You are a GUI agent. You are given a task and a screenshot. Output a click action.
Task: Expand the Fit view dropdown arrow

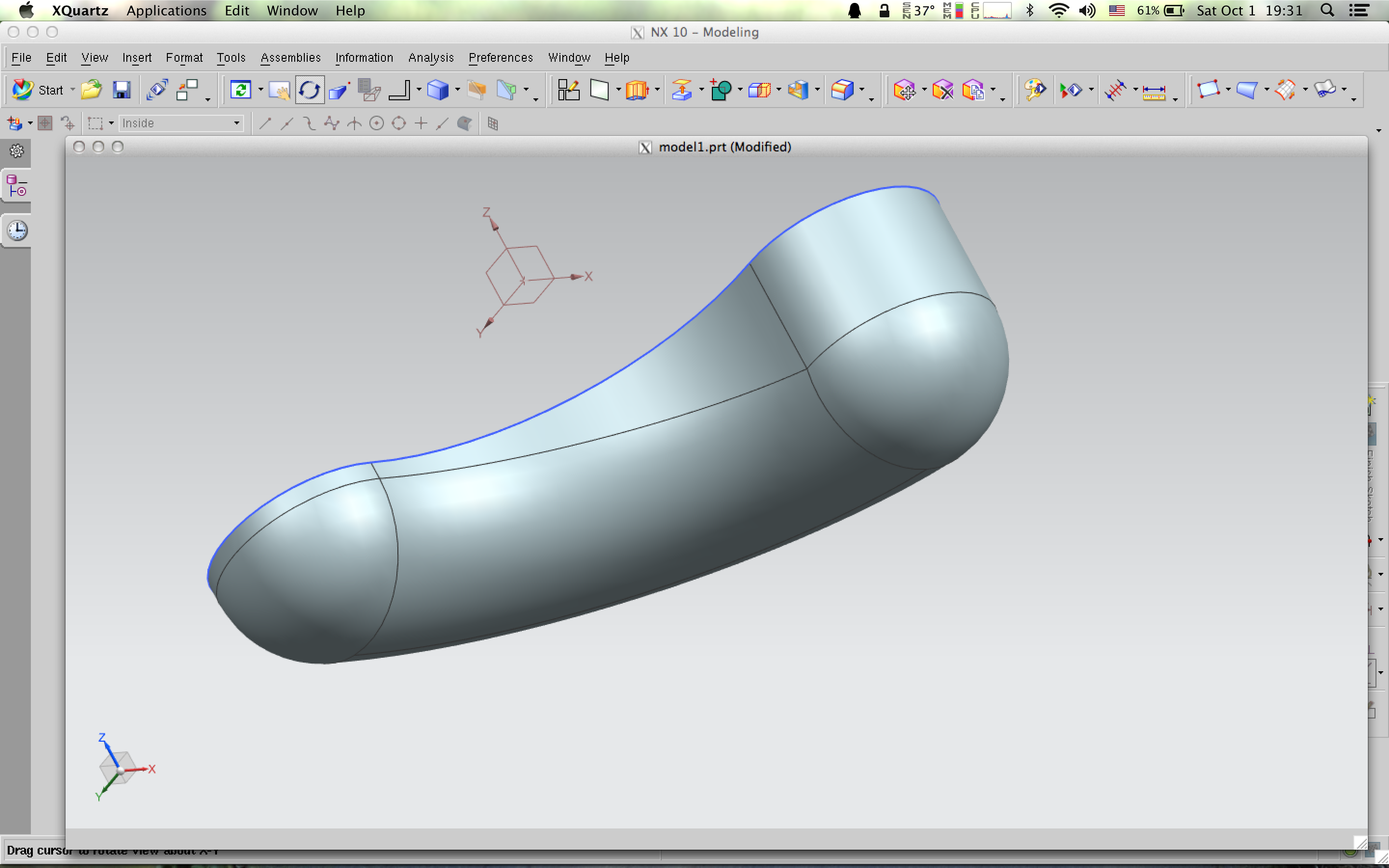[x=260, y=90]
